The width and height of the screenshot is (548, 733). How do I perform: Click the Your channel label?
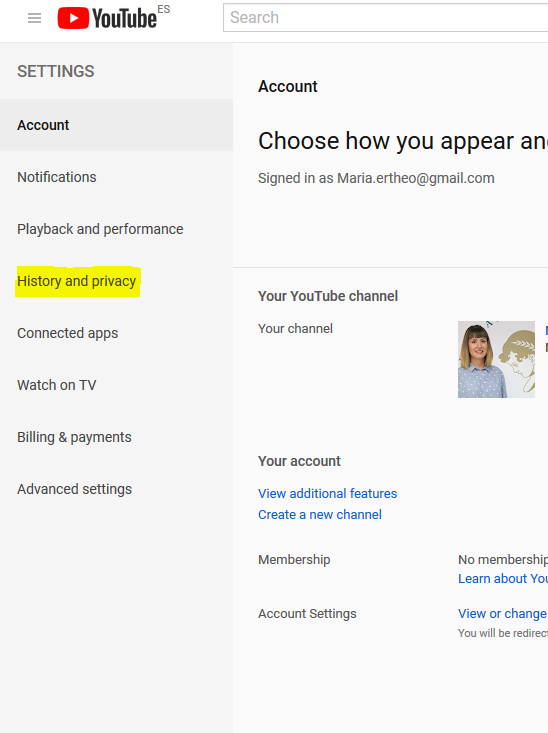pyautogui.click(x=295, y=329)
